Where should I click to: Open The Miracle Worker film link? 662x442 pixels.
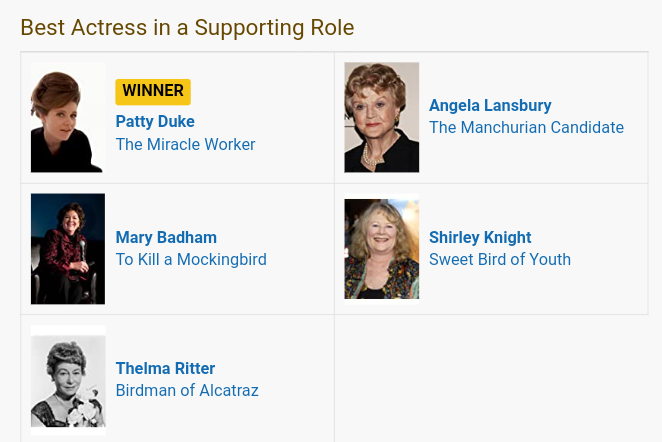coord(185,144)
